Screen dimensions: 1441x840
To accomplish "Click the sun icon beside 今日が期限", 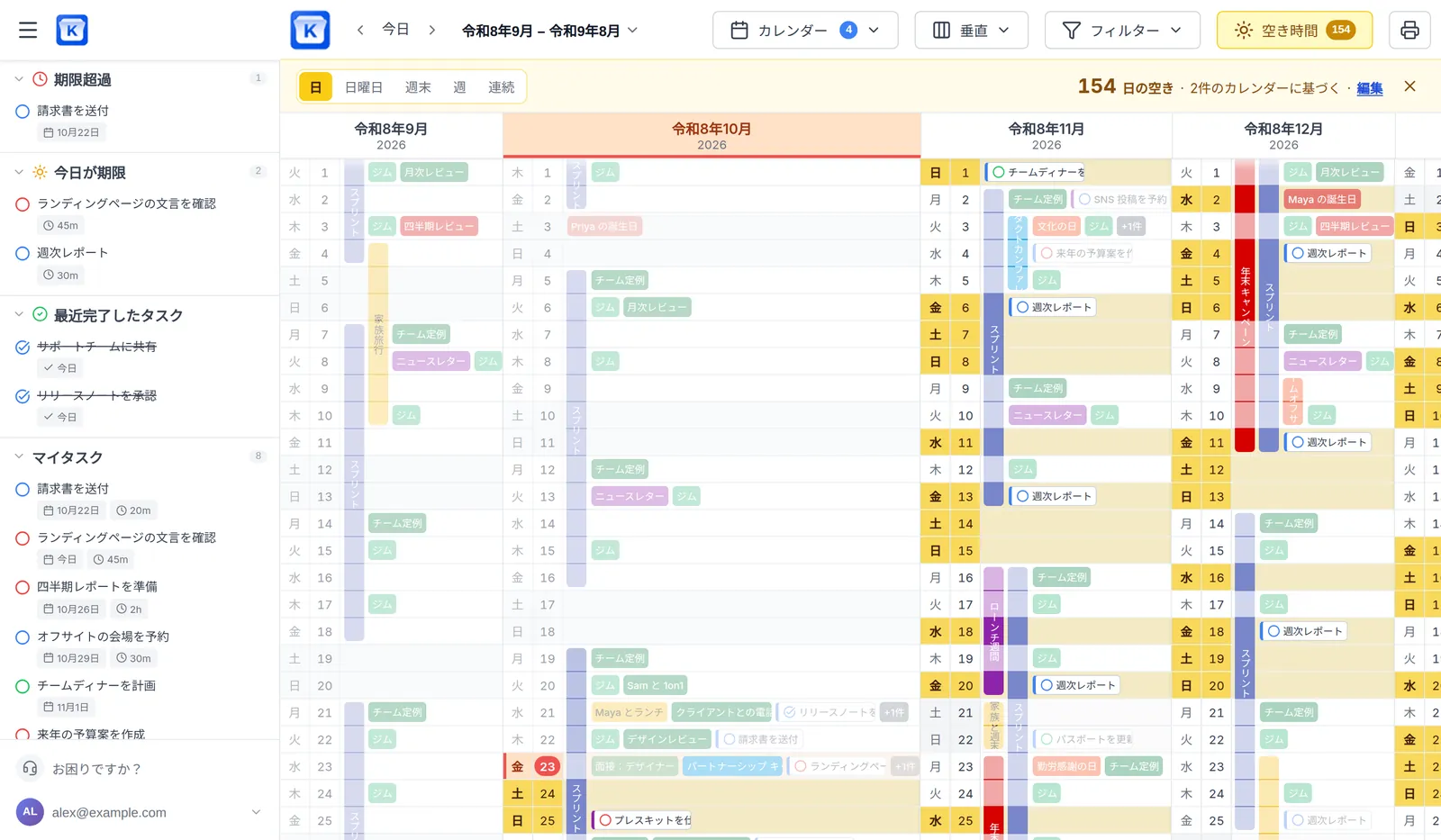I will click(40, 172).
